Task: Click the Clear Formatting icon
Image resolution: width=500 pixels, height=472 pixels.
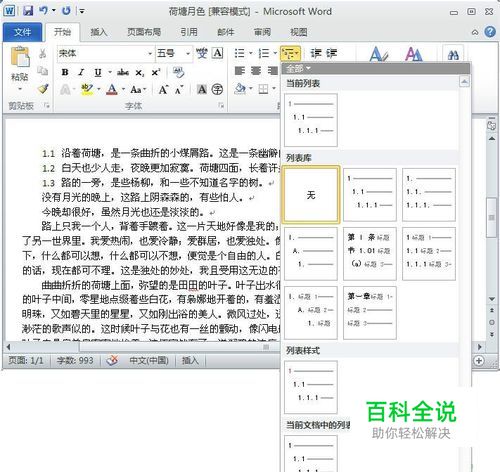Action: (x=178, y=72)
